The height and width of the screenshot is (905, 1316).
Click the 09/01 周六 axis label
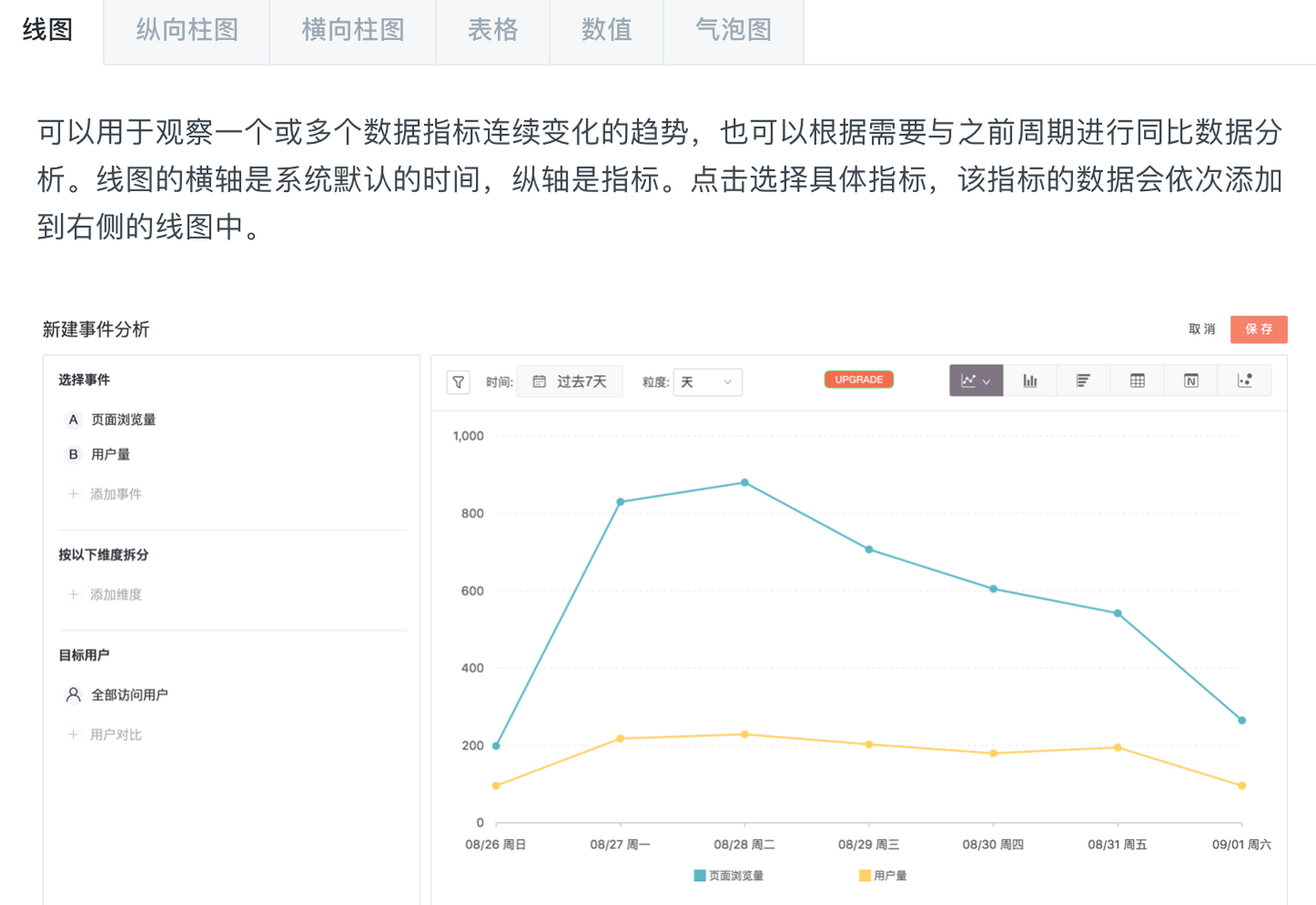(x=1241, y=845)
